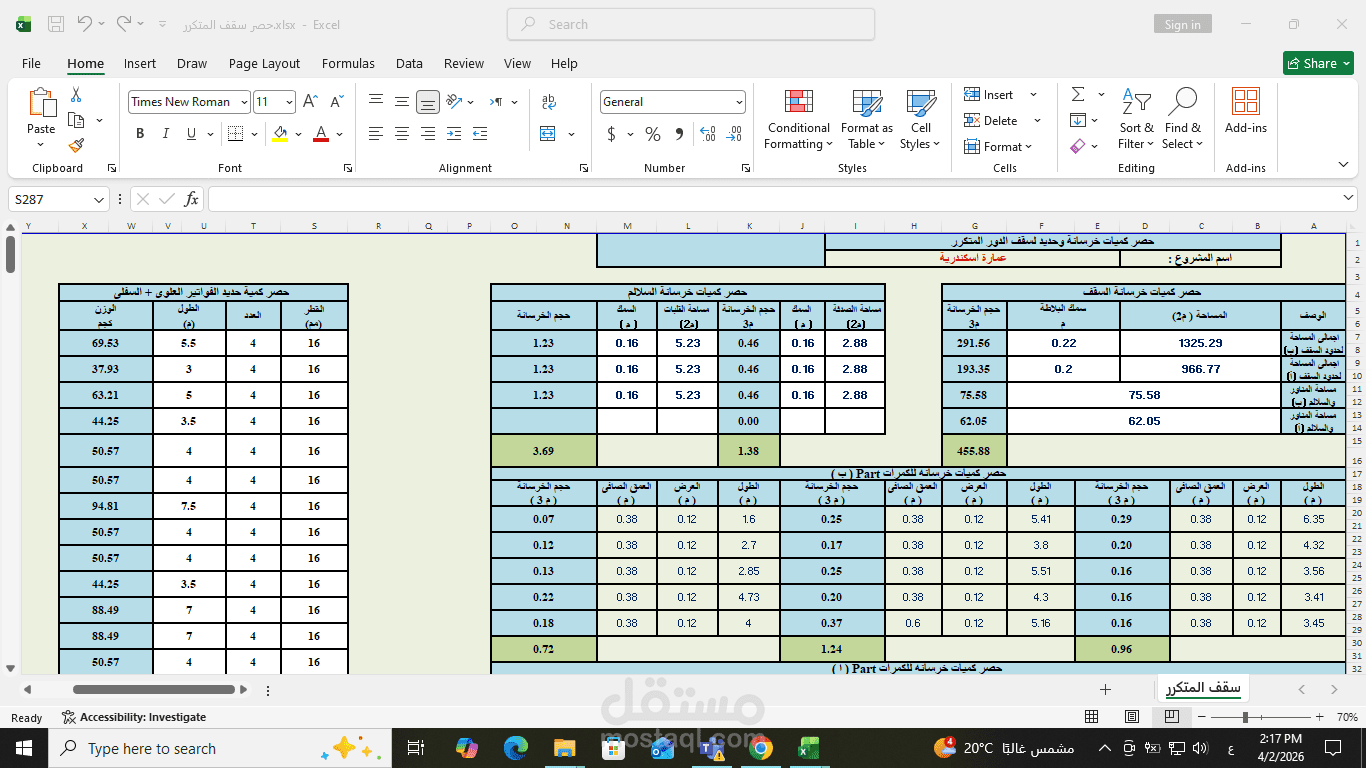The image size is (1366, 768).
Task: Click the AutoSum sigma icon
Action: pyautogui.click(x=1078, y=94)
